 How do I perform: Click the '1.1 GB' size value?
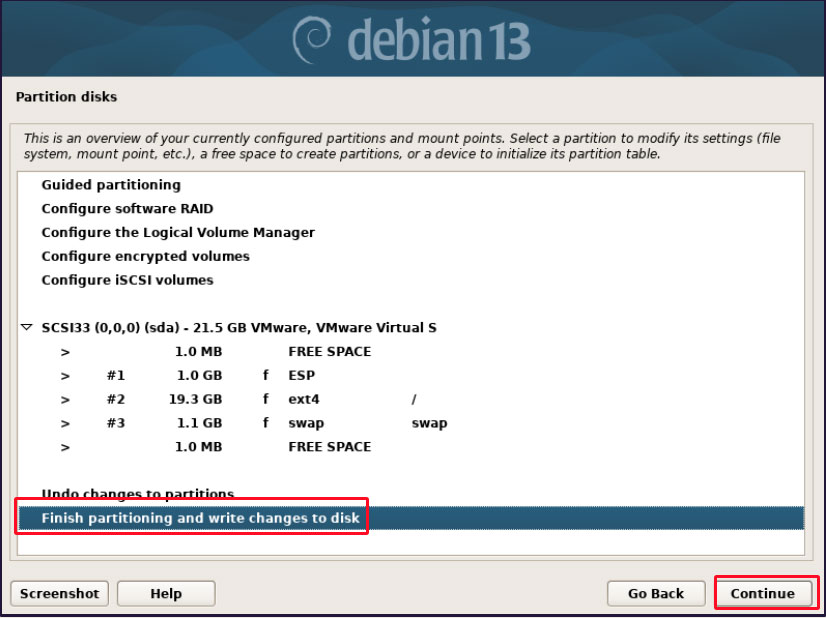tap(199, 423)
